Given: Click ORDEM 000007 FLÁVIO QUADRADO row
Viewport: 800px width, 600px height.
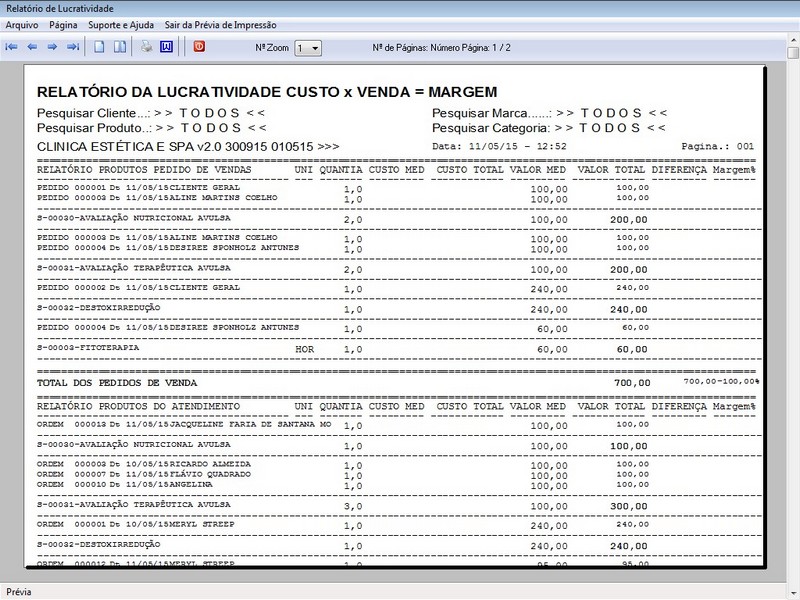Looking at the screenshot, I should [343, 474].
